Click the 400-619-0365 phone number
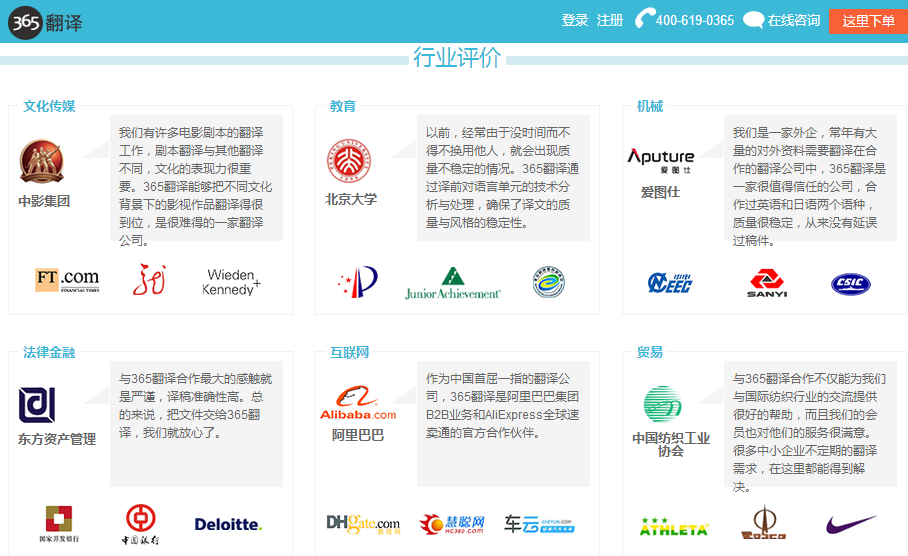Screen dimensions: 908x556 (694, 21)
